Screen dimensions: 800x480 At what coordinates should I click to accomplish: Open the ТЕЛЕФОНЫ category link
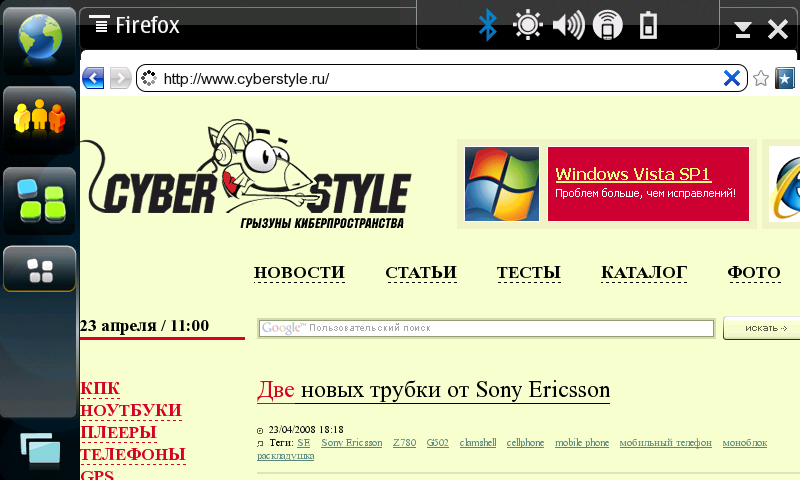click(x=133, y=454)
